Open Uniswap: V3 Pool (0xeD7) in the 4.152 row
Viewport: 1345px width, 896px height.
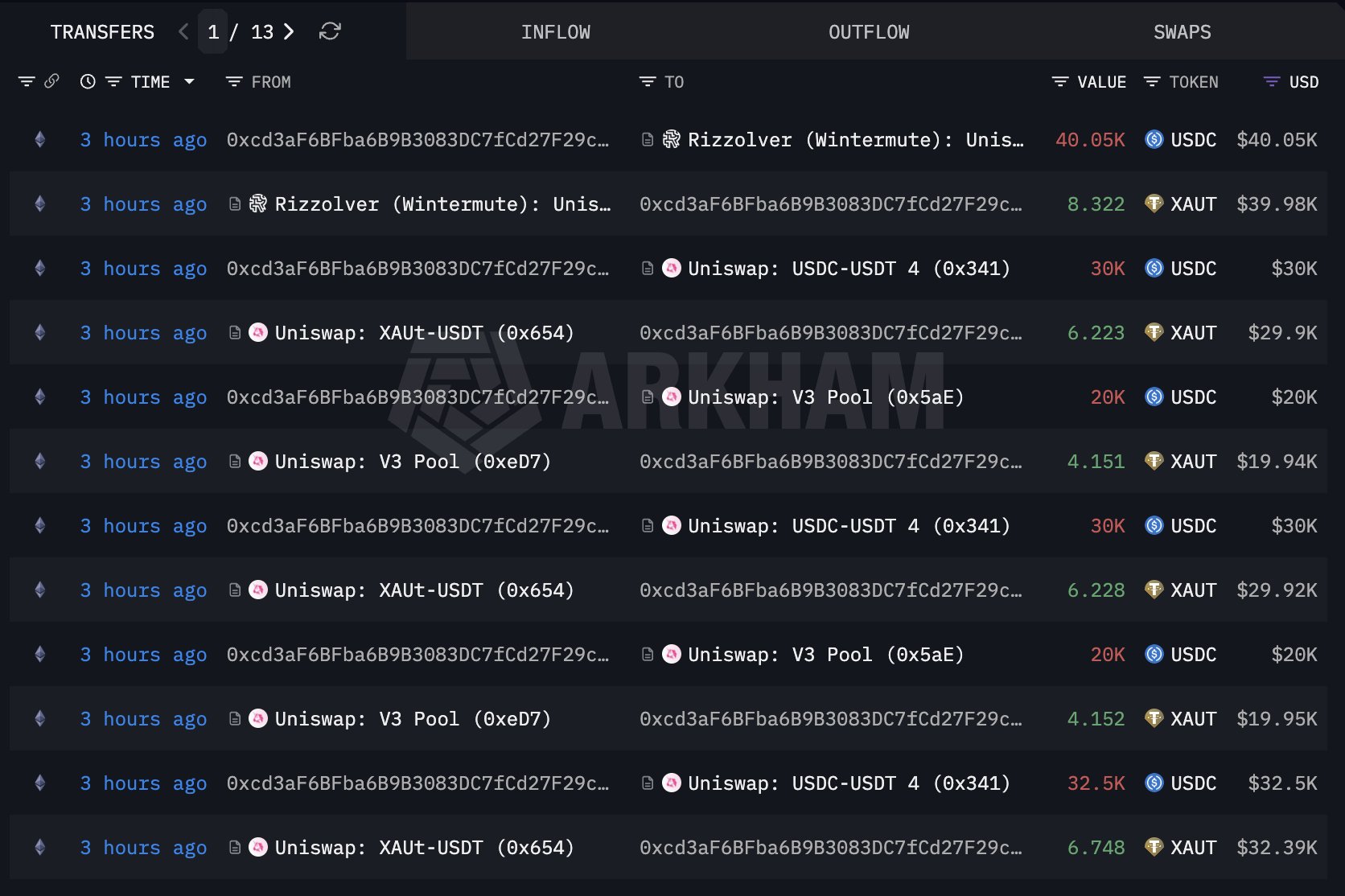[x=413, y=719]
